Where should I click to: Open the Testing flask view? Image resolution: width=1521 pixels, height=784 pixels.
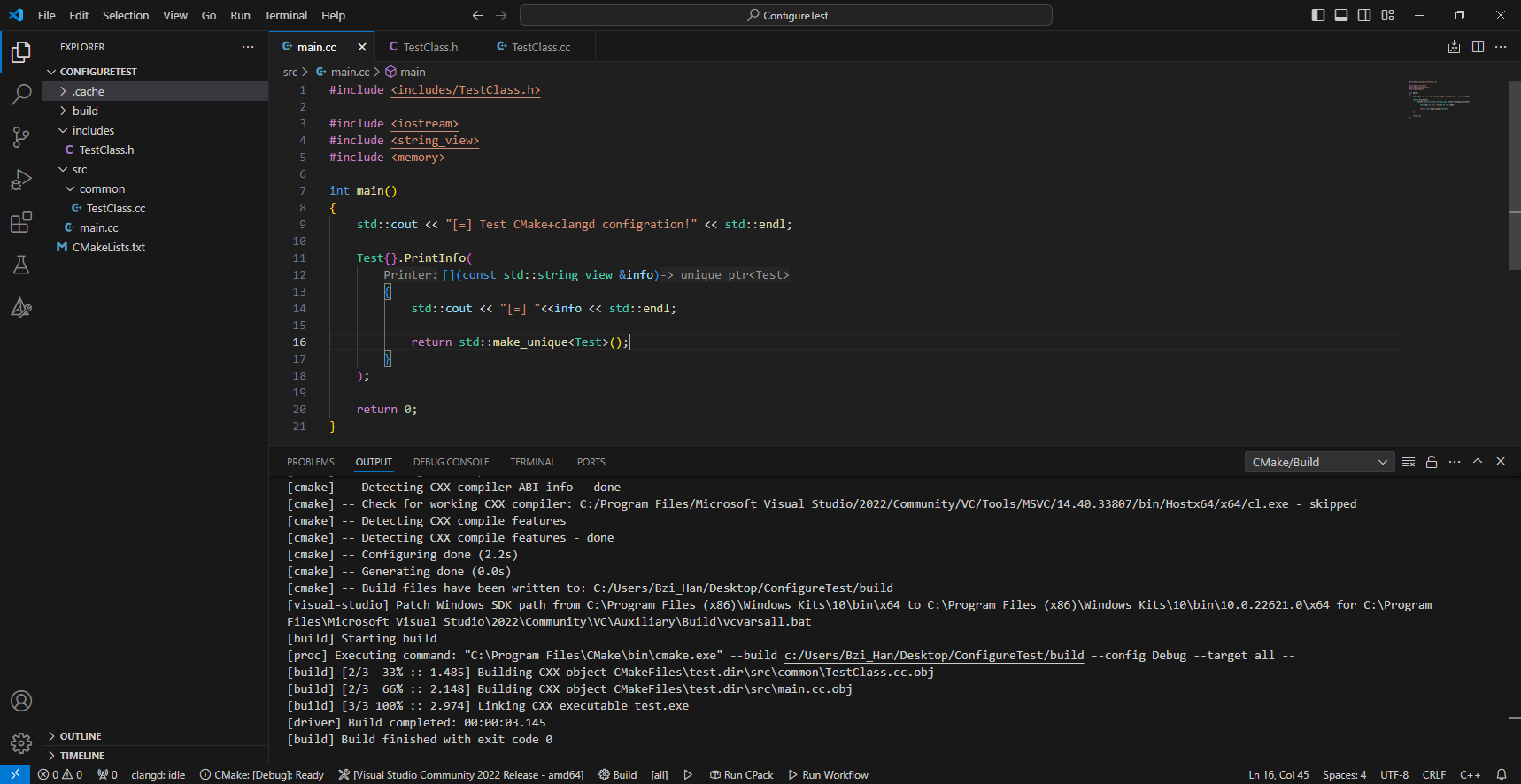point(21,265)
